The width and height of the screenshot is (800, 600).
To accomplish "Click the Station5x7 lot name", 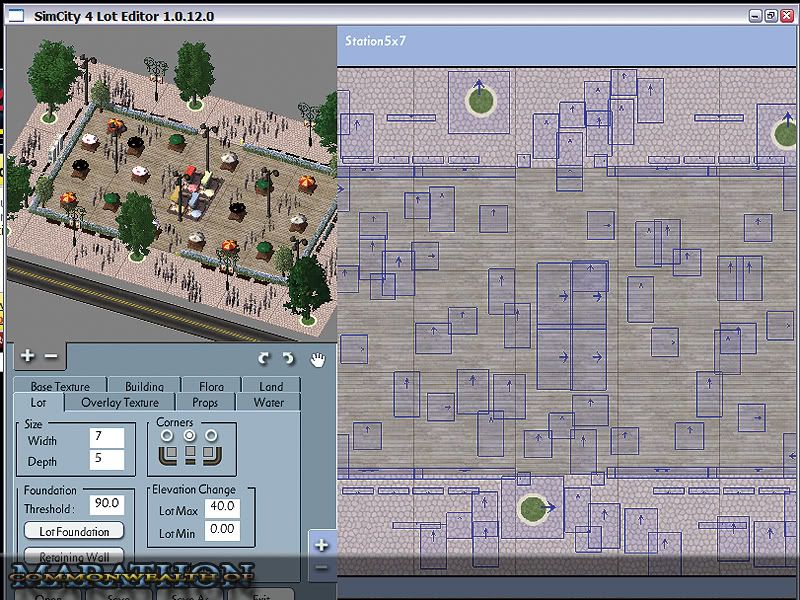I will tap(376, 41).
